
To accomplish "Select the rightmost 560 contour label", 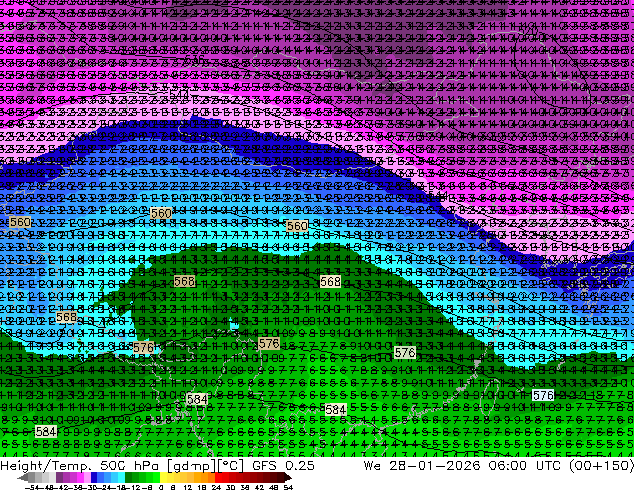I will coord(297,226).
